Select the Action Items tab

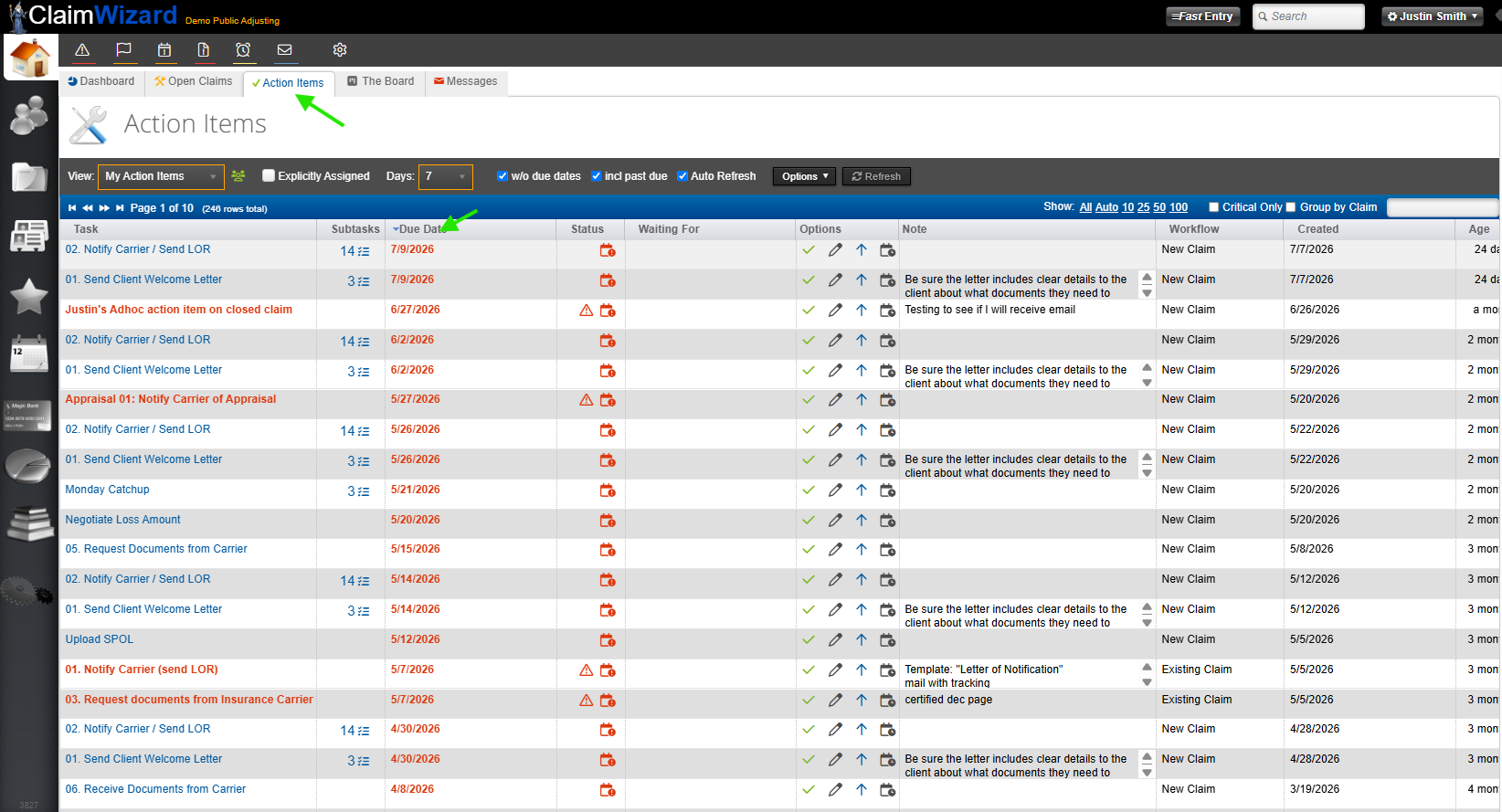[x=288, y=83]
